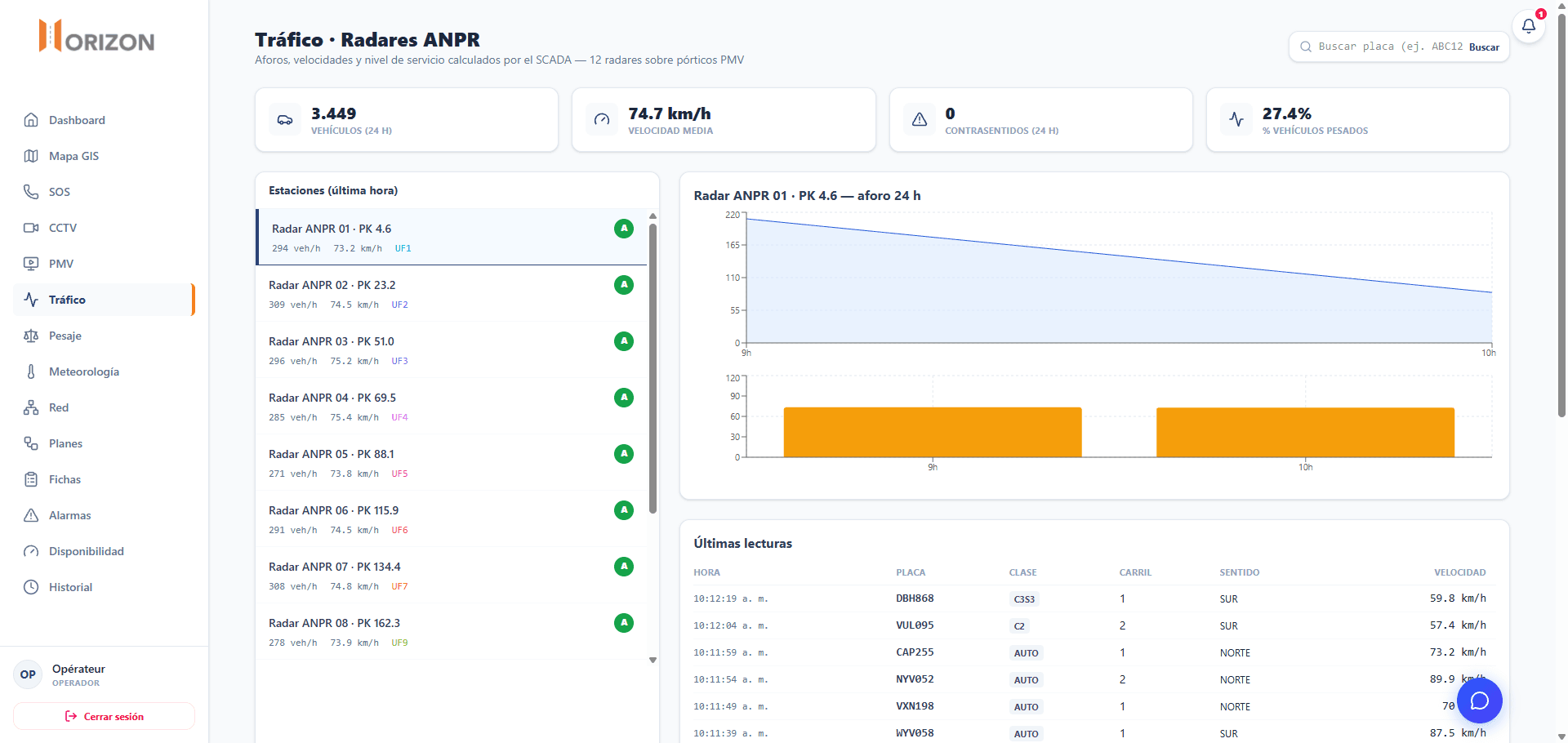Click the Pesaje scales icon

[31, 336]
